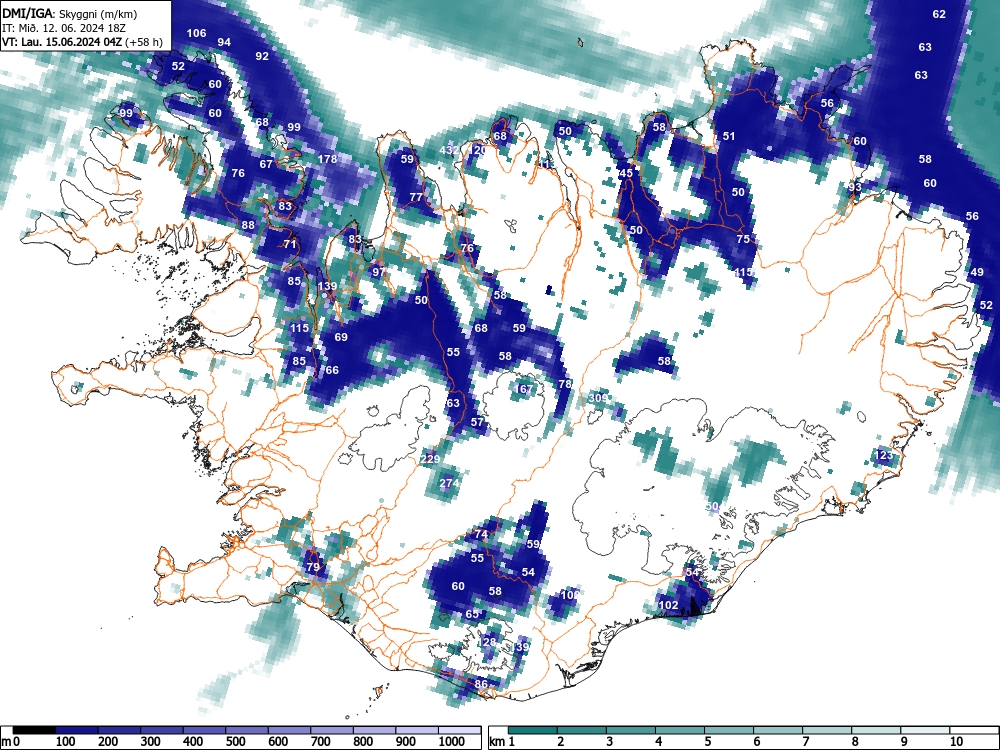Pick the 28 reading

click(490, 642)
